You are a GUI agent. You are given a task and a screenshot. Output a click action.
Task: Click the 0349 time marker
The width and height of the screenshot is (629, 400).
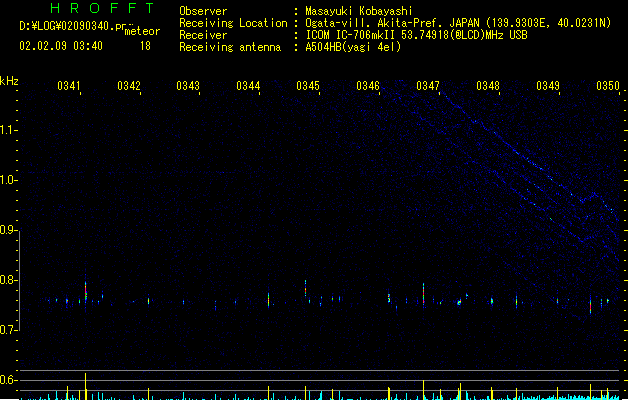tap(548, 85)
